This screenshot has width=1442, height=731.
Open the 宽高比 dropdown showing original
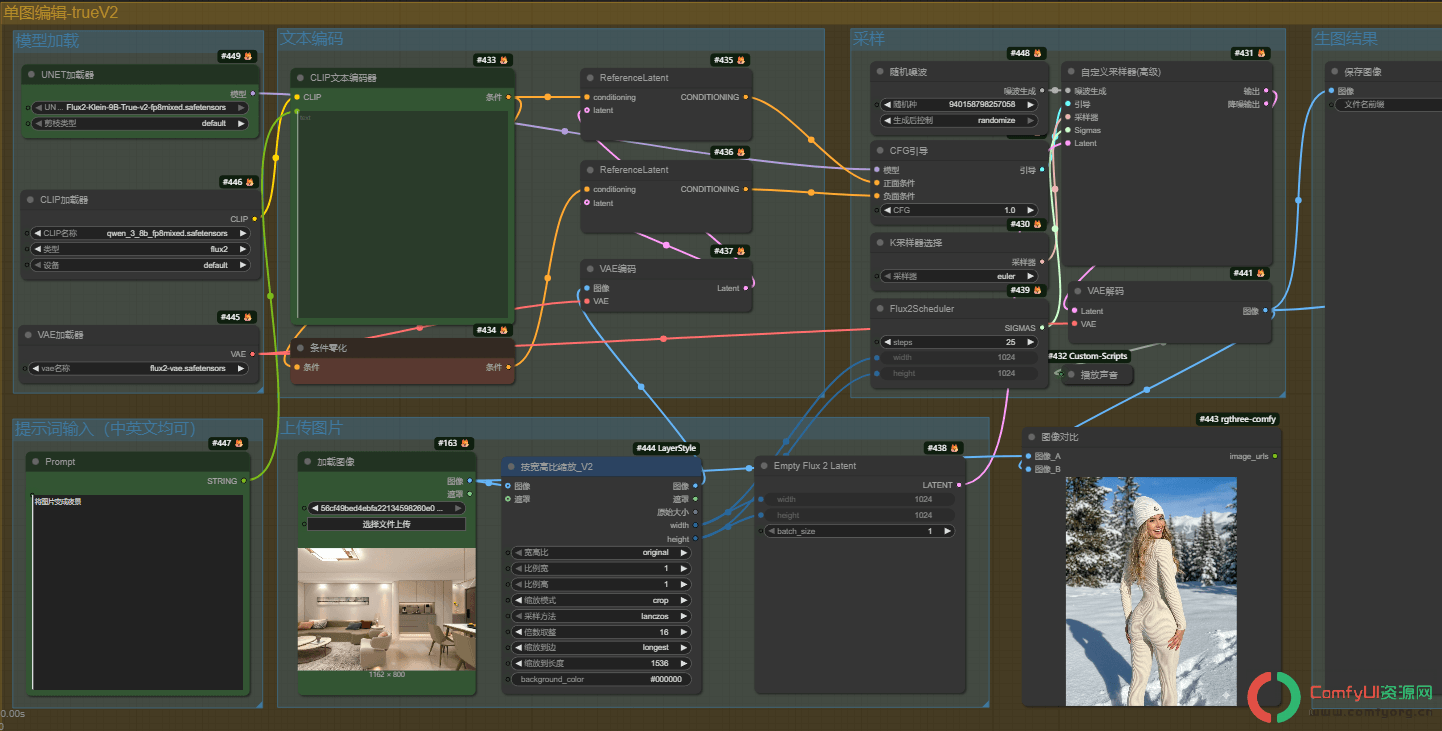point(600,552)
